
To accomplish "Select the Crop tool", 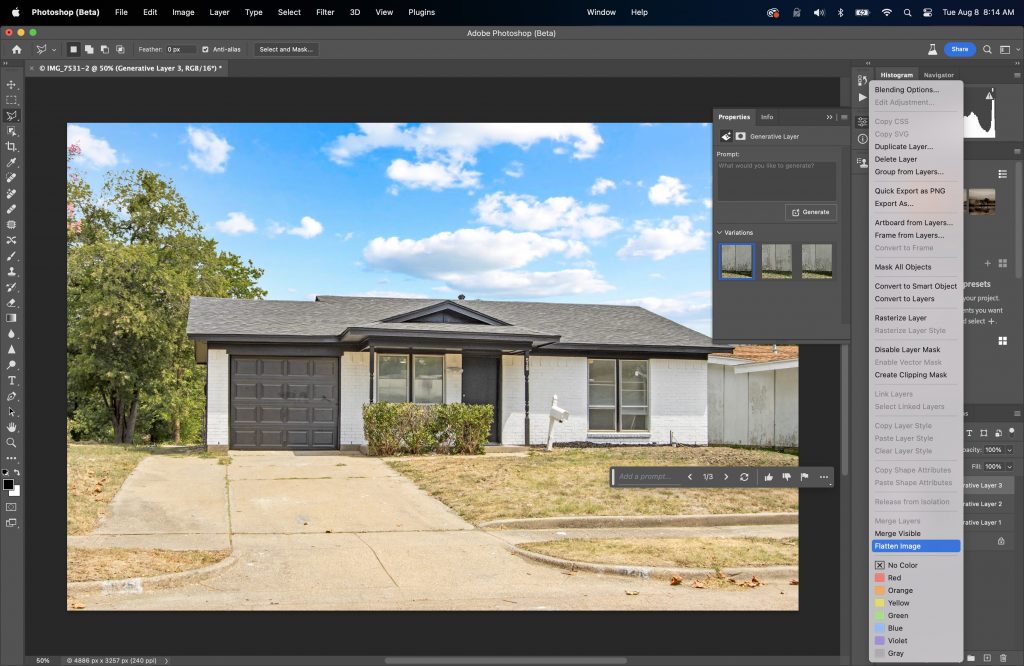I will coord(12,147).
